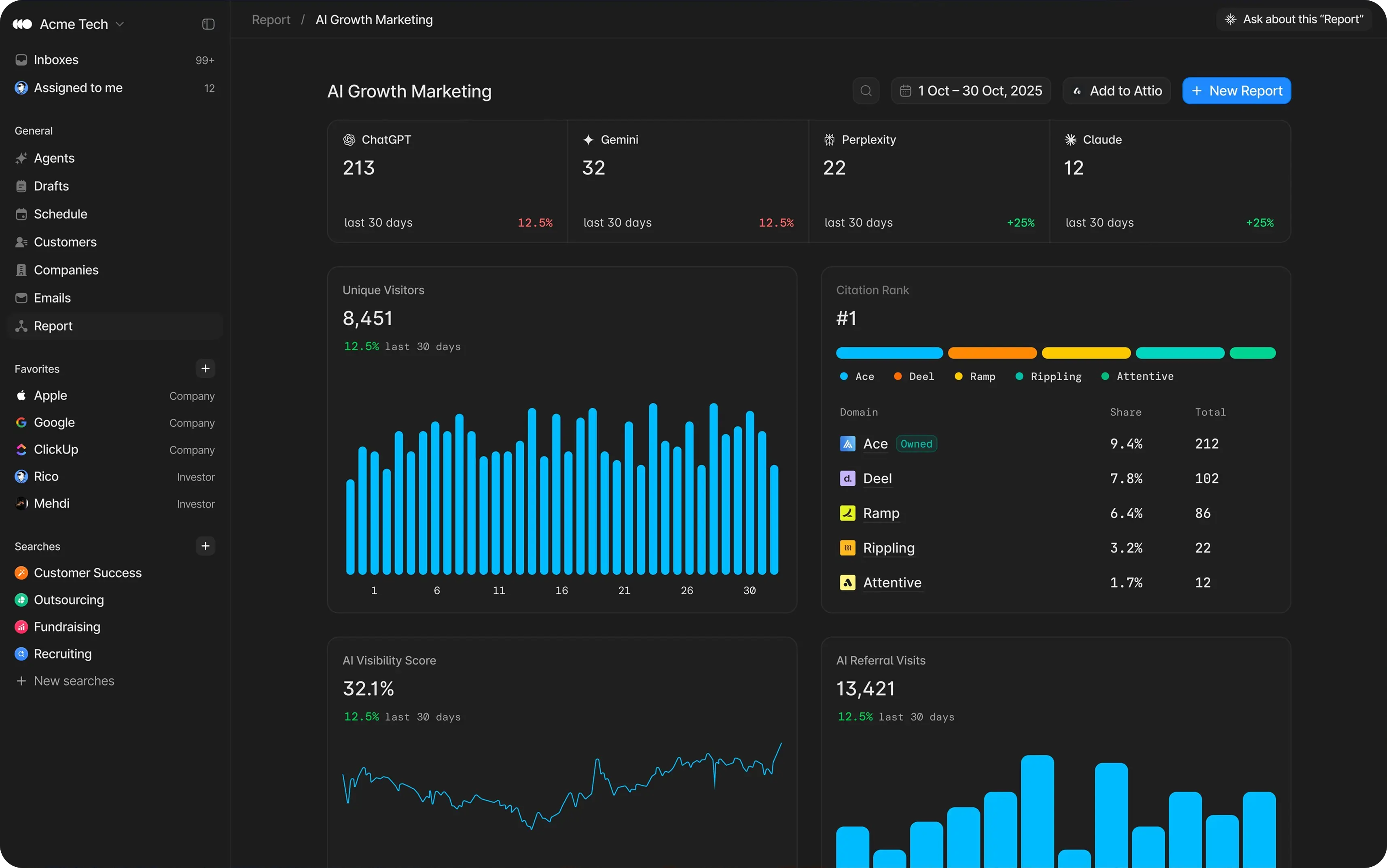Click the Deel domain logo
Image resolution: width=1387 pixels, height=868 pixels.
pos(847,478)
